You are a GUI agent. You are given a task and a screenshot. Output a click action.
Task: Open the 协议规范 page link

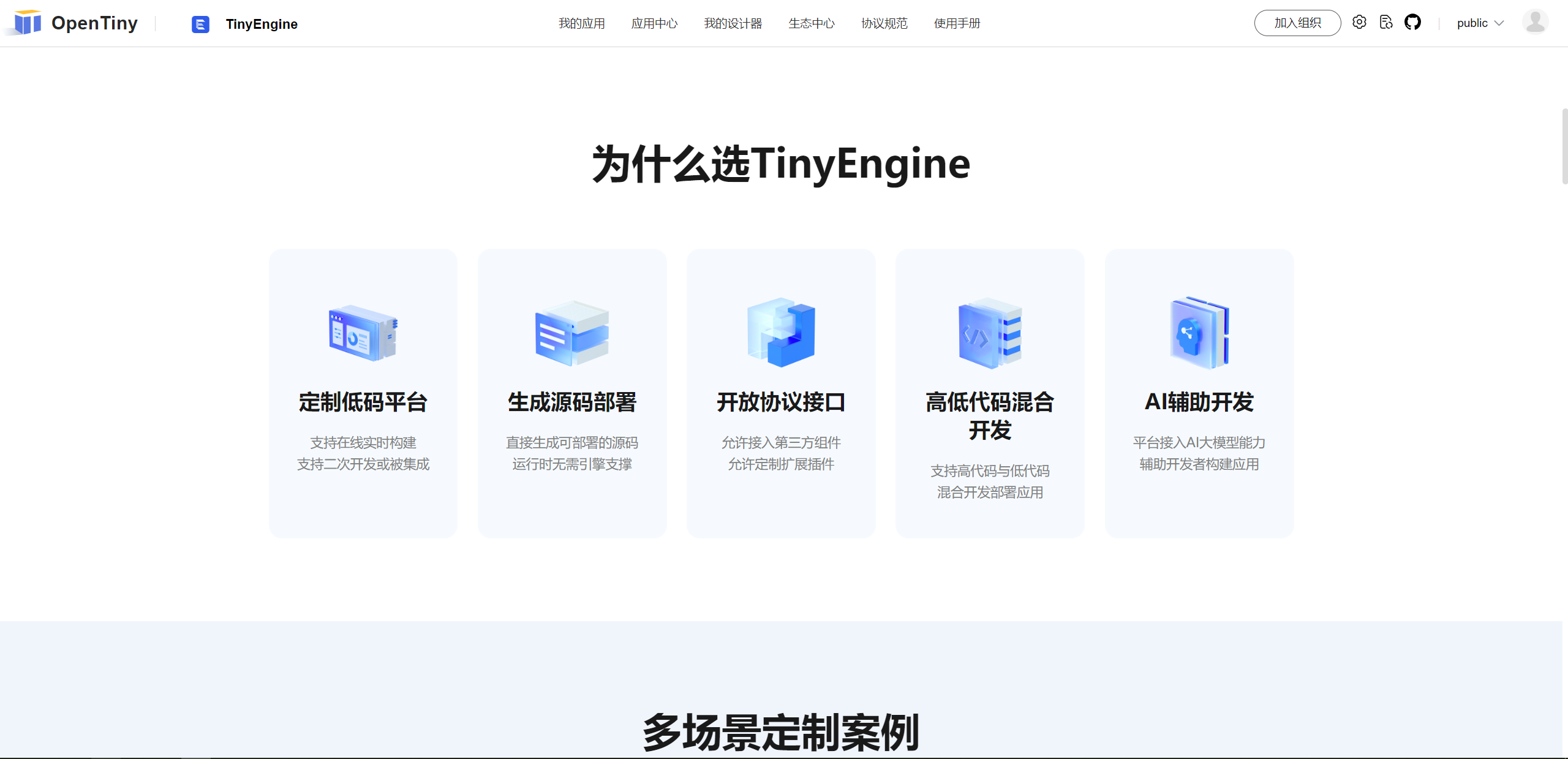tap(884, 23)
